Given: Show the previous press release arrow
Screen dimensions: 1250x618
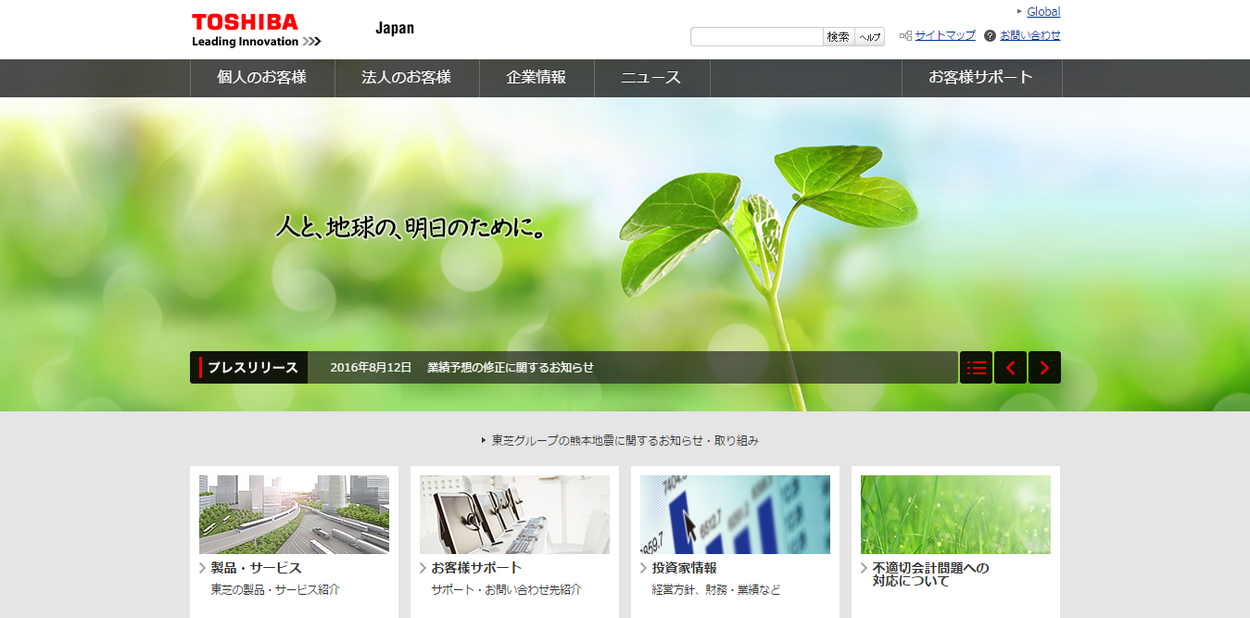Looking at the screenshot, I should pyautogui.click(x=1010, y=368).
